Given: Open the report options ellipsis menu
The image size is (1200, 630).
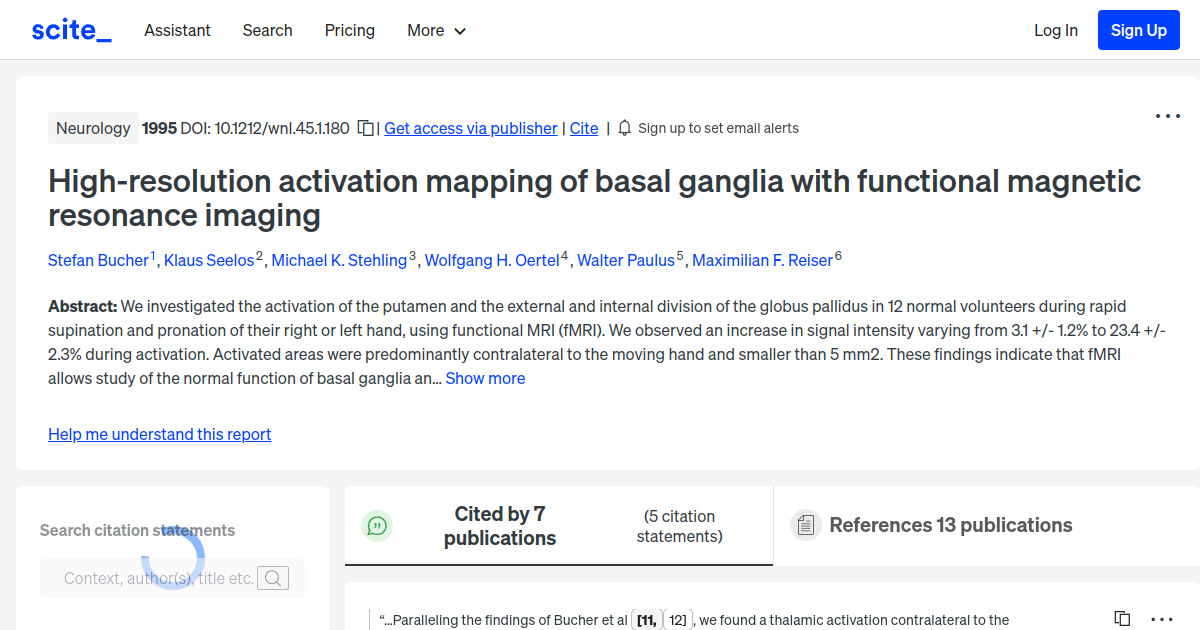Looking at the screenshot, I should point(1167,116).
